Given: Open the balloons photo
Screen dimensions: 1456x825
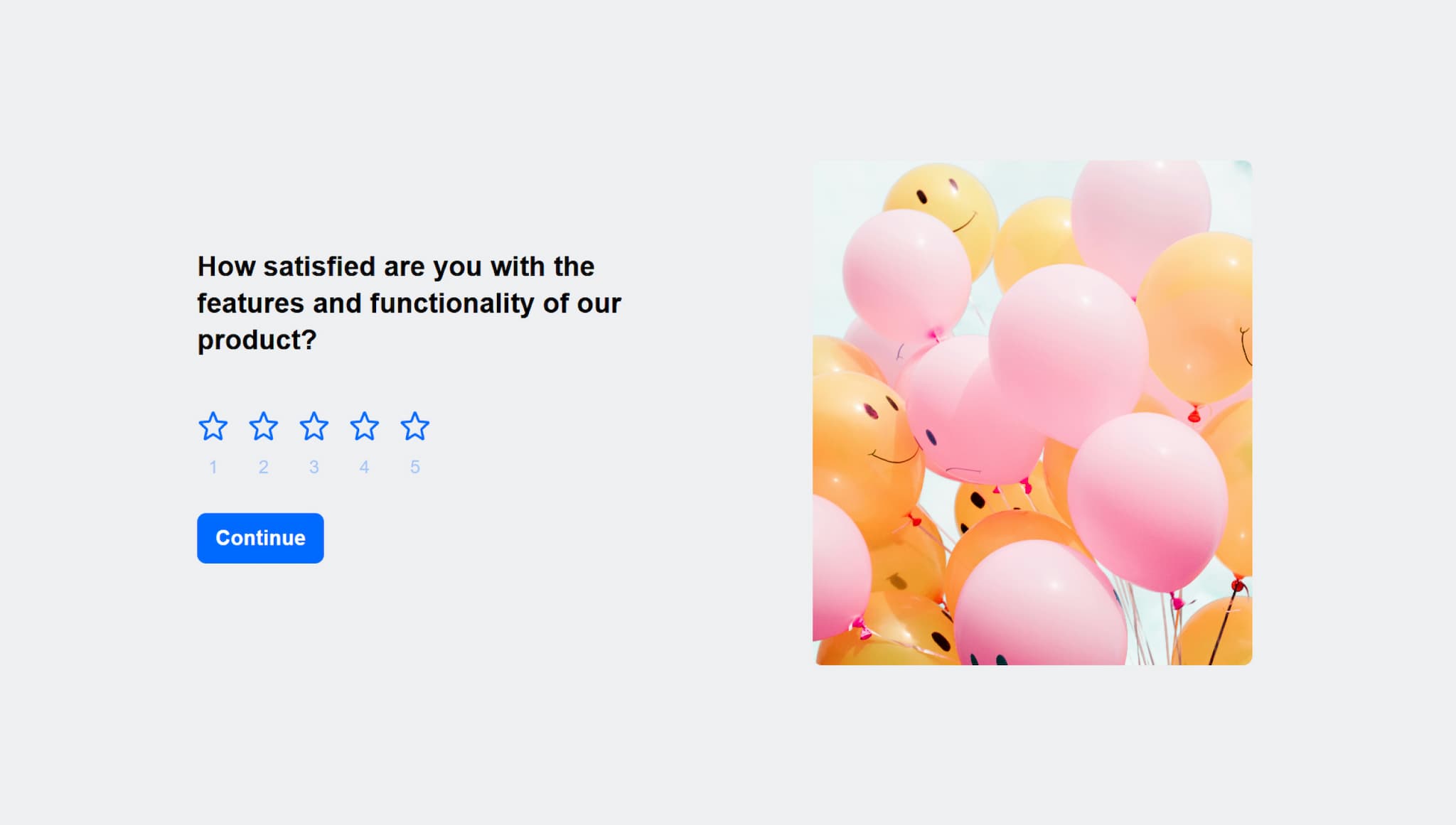Looking at the screenshot, I should point(1032,413).
